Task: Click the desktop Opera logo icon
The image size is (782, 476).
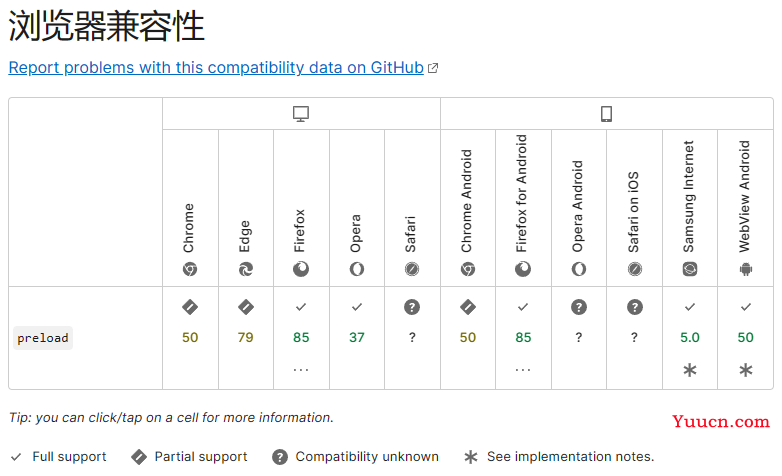Action: 357,269
